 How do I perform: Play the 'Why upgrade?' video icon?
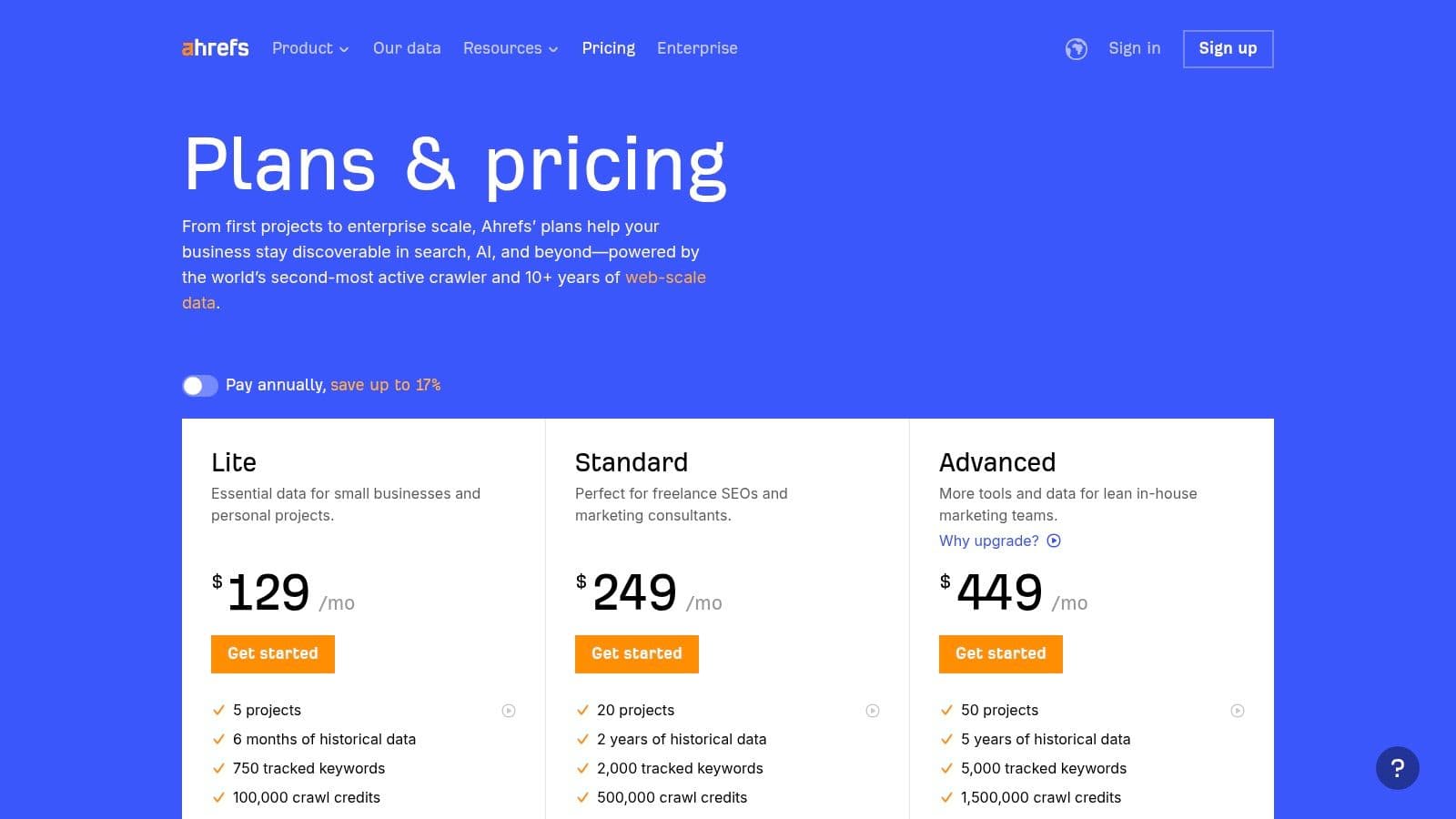click(1054, 541)
